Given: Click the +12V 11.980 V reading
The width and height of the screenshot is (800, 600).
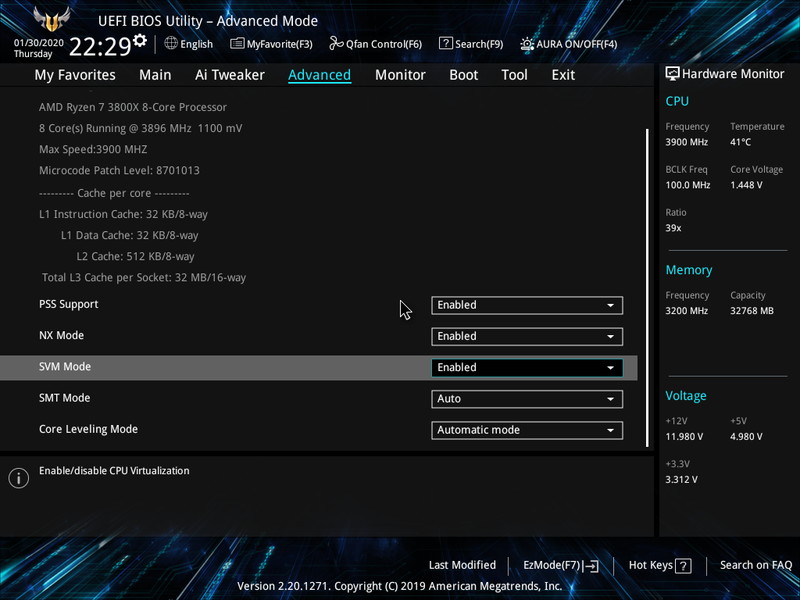Looking at the screenshot, I should [x=684, y=436].
